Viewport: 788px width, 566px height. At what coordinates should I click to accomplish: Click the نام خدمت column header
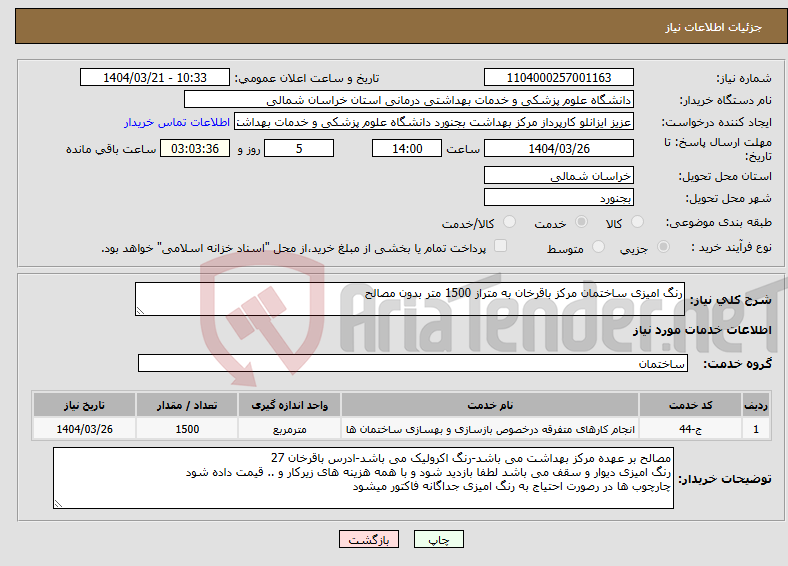pos(490,405)
